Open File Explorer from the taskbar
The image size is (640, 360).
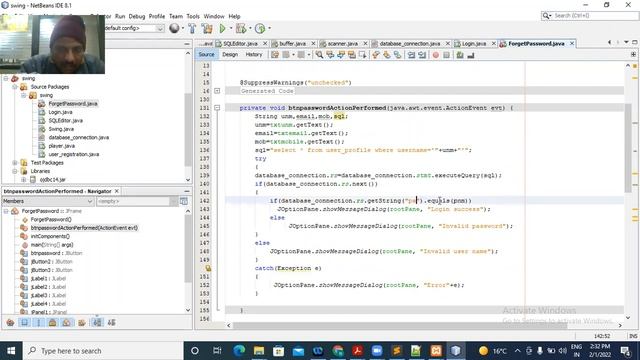(259, 351)
